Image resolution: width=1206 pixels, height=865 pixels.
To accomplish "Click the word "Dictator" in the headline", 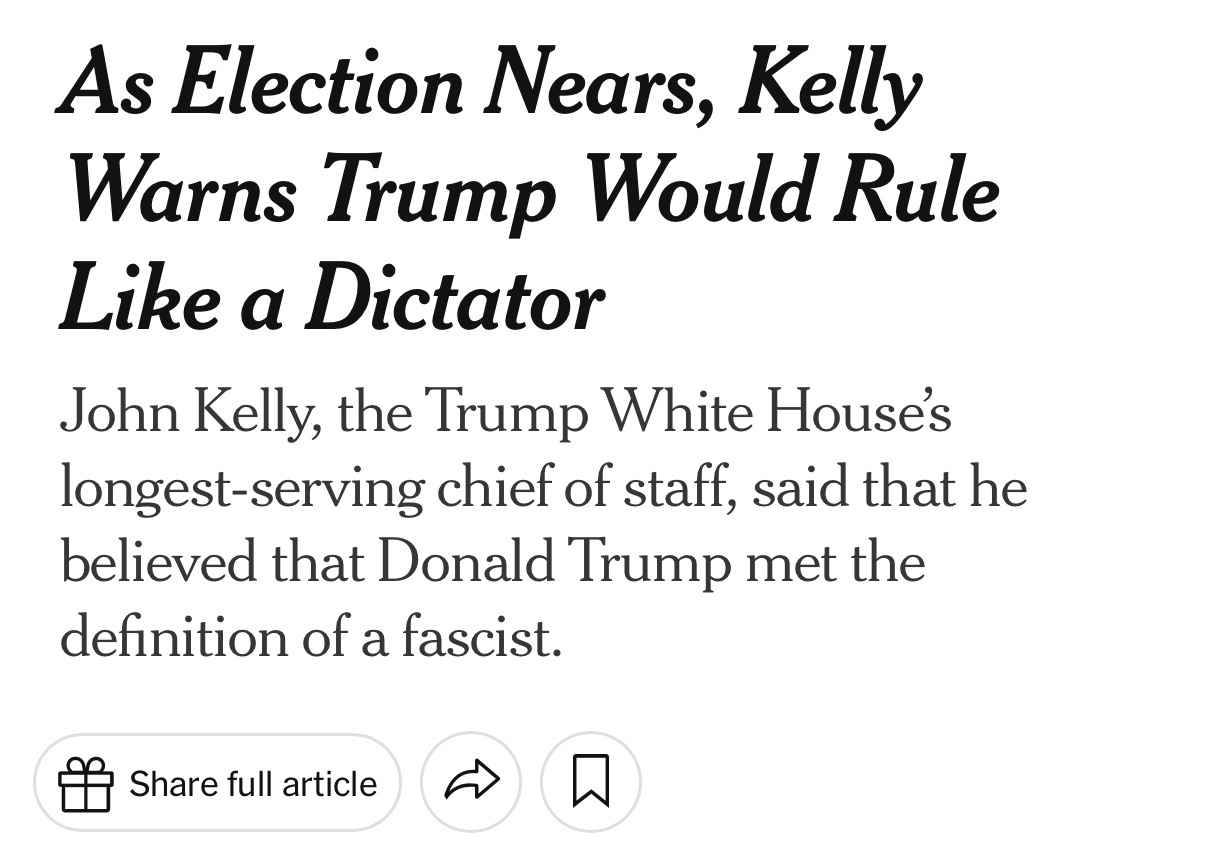I will coord(454,298).
